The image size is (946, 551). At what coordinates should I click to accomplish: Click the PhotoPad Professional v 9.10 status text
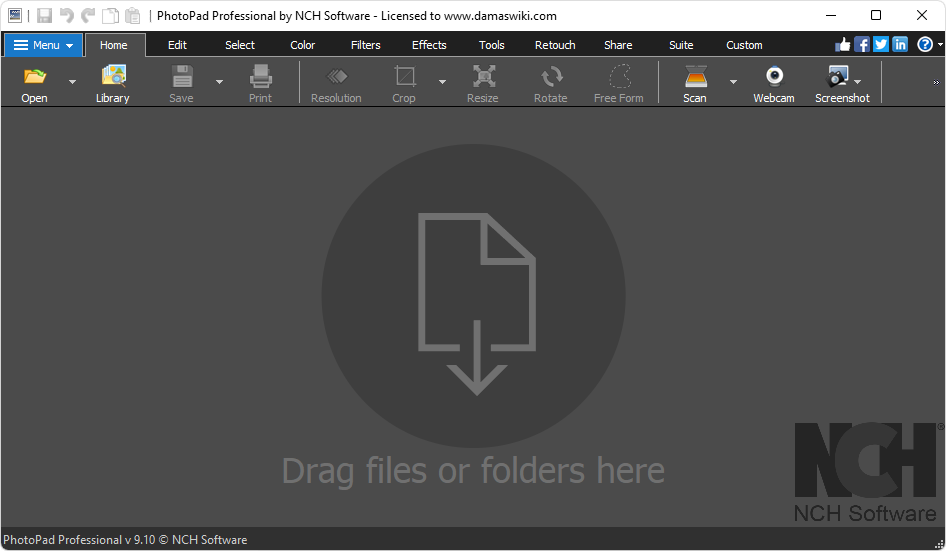(125, 540)
